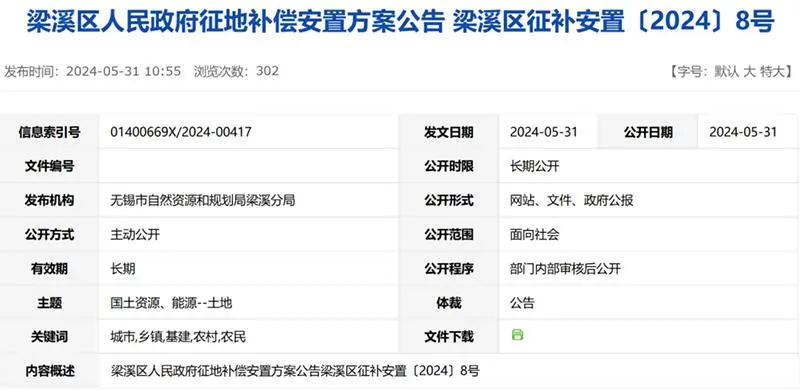This screenshot has width=800, height=390.
Task: Select the 长期公开 value
Action: pos(534,166)
